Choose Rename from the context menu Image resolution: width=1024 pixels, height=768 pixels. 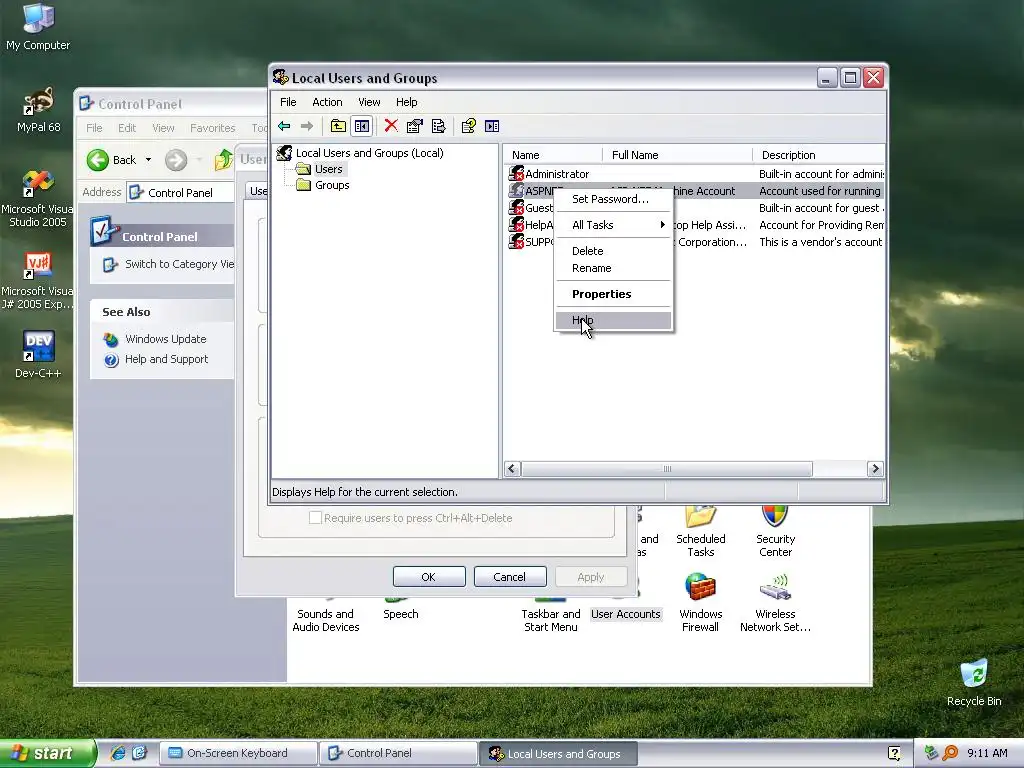[613, 268]
